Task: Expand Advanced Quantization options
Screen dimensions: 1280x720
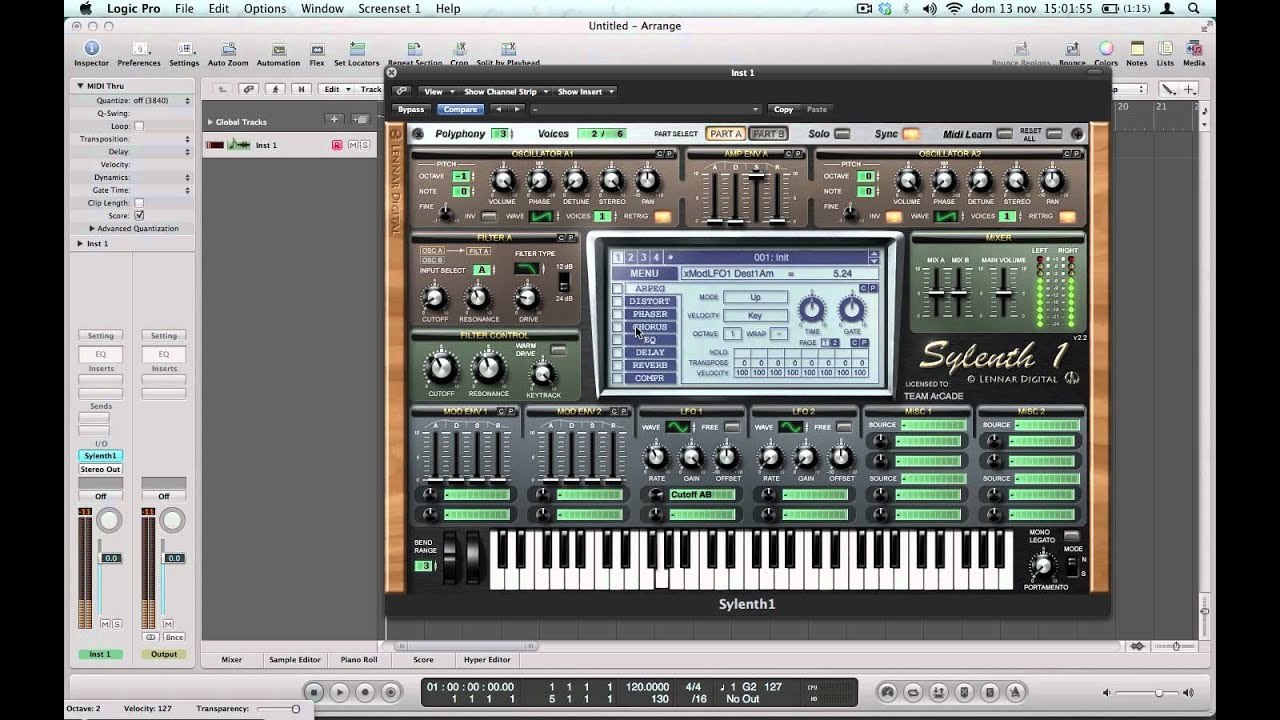Action: point(92,228)
